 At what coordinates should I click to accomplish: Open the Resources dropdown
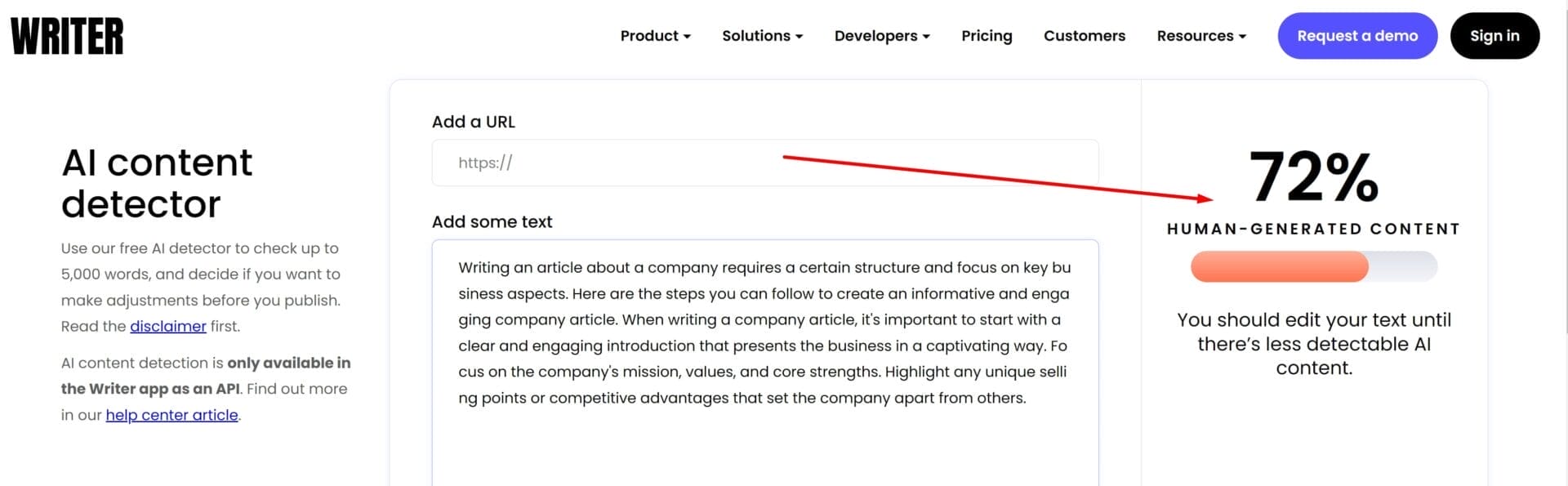(1200, 36)
